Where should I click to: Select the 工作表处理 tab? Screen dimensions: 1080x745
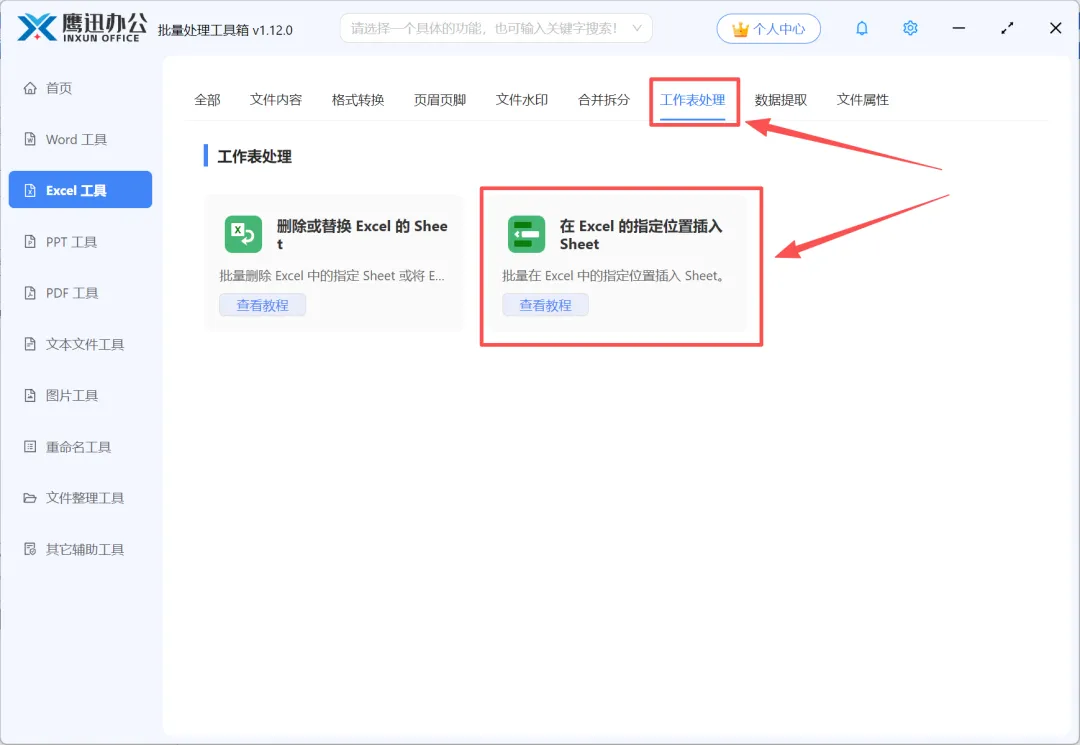click(692, 101)
